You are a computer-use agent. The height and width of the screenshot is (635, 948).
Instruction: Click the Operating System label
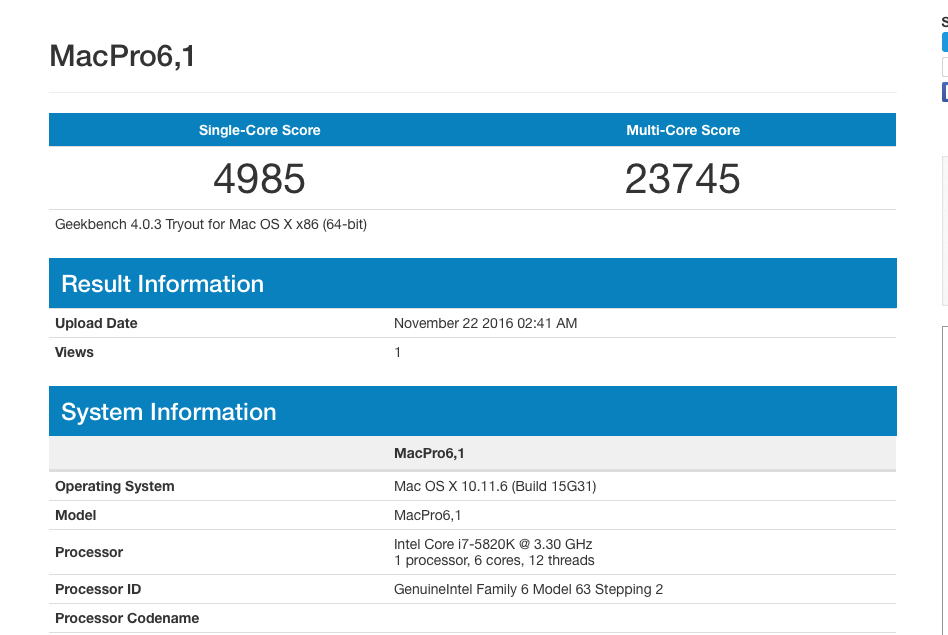115,486
